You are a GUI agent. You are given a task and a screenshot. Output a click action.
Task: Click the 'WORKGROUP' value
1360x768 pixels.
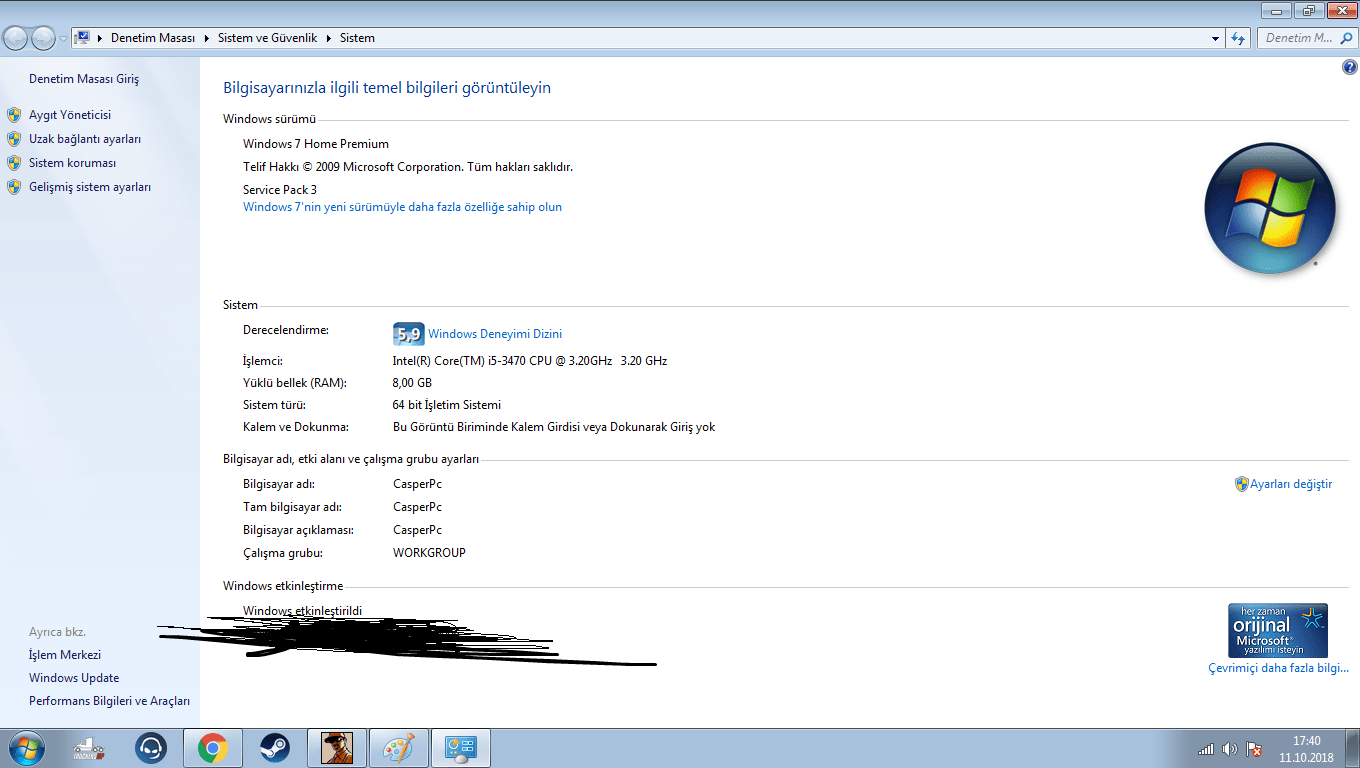429,553
